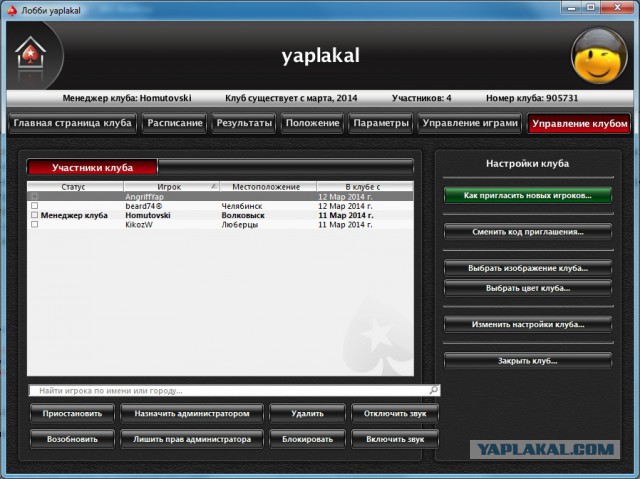
Task: Tick the checkbox for Angrifffap row
Action: click(x=35, y=197)
